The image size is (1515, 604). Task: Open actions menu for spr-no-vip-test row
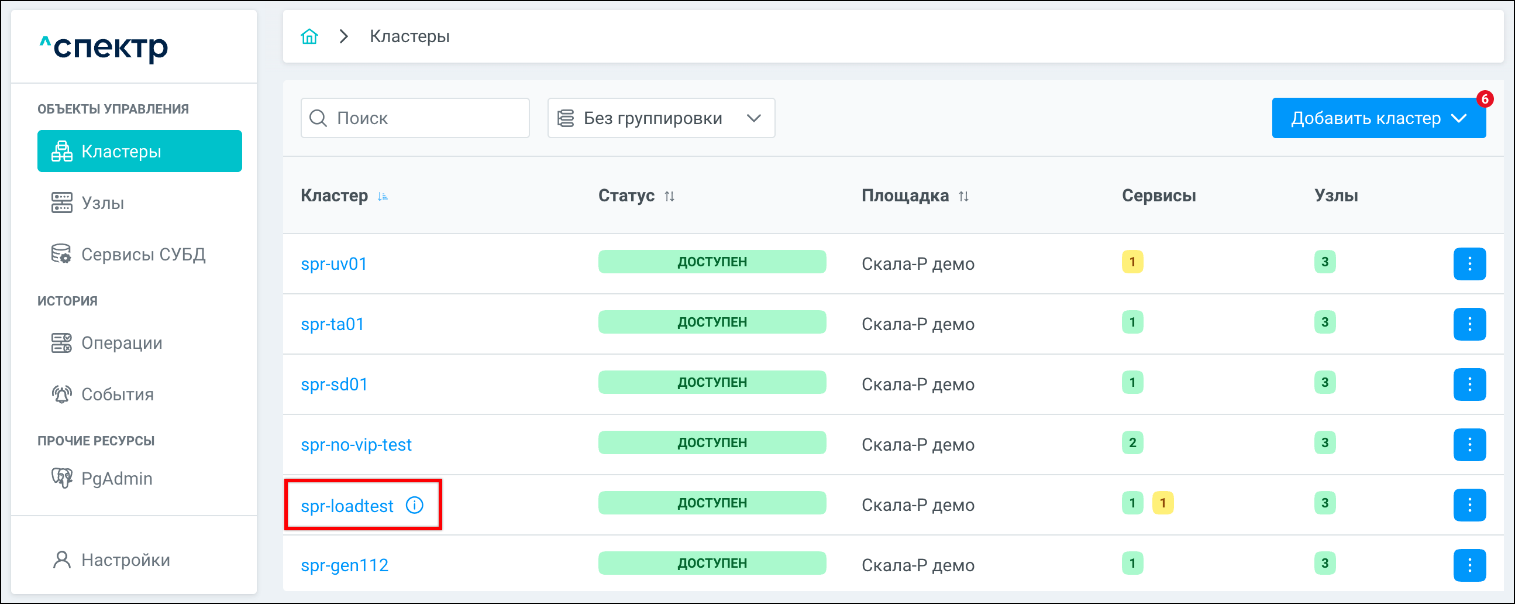coord(1469,444)
